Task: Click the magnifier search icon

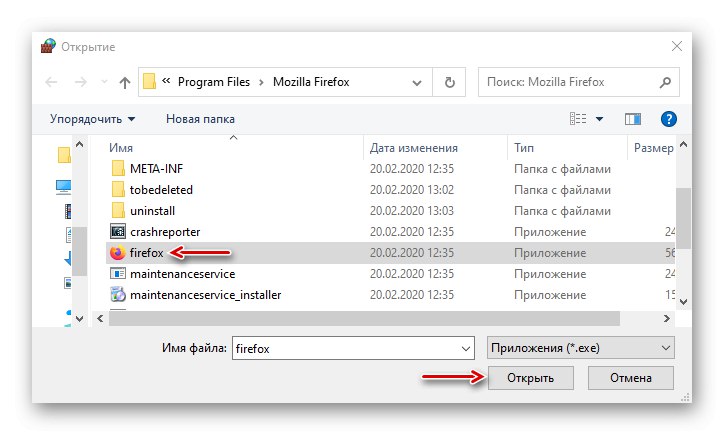Action: [x=665, y=82]
